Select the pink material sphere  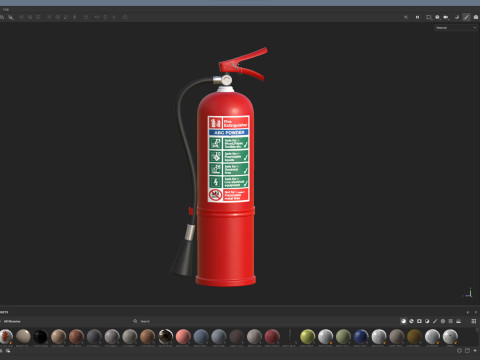(x=183, y=337)
